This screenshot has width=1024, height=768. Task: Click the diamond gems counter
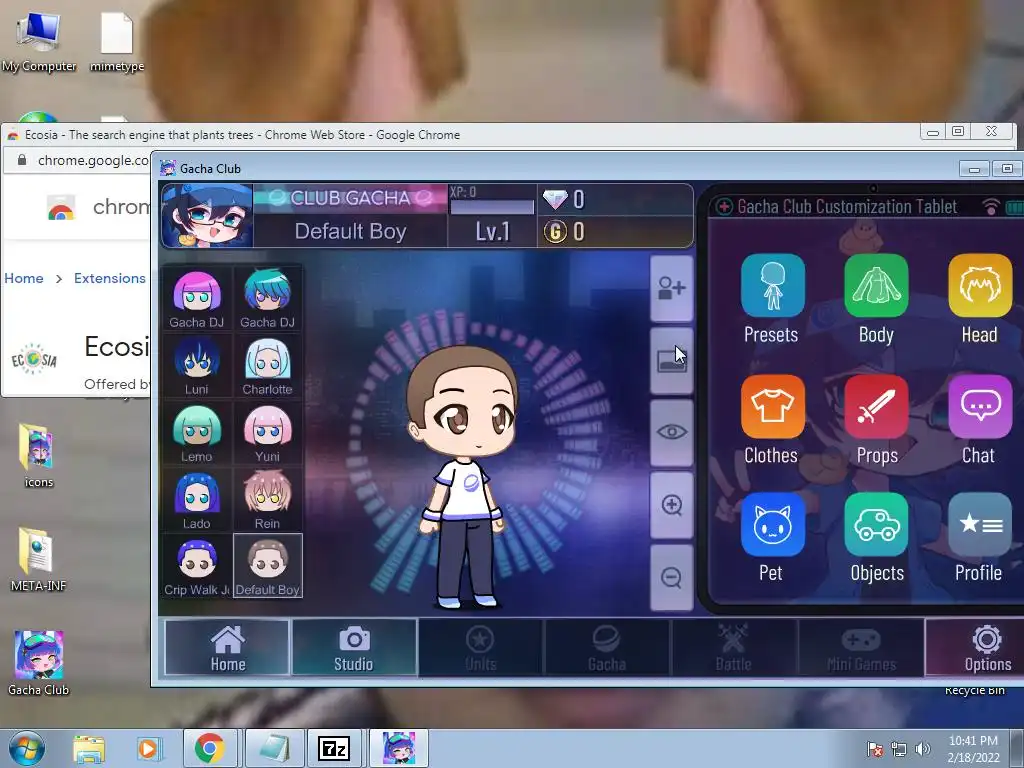click(x=615, y=199)
